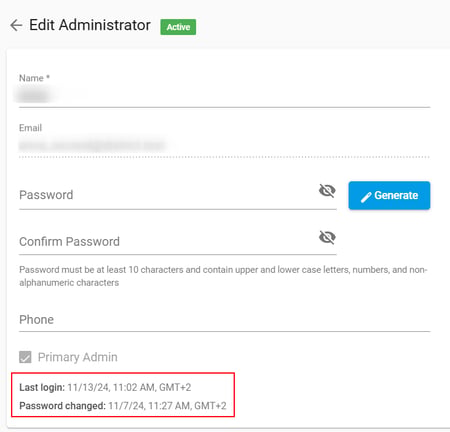Reveal the Confirm Password text via eye icon
The width and height of the screenshot is (450, 432).
(327, 237)
